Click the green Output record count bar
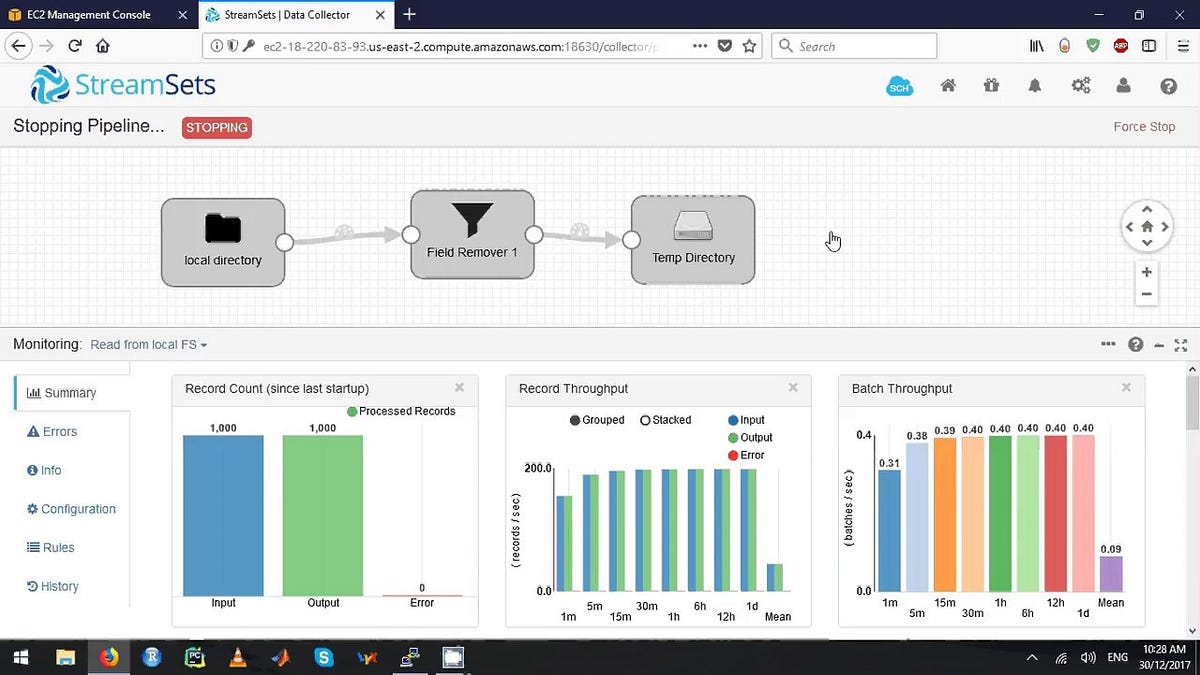1200x675 pixels. pos(323,515)
